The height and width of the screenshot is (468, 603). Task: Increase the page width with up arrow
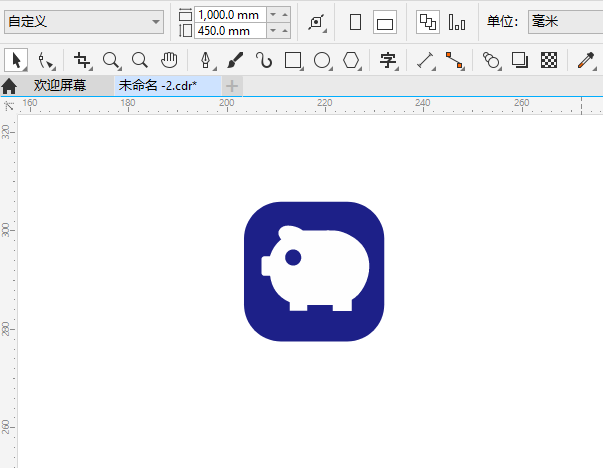[285, 15]
